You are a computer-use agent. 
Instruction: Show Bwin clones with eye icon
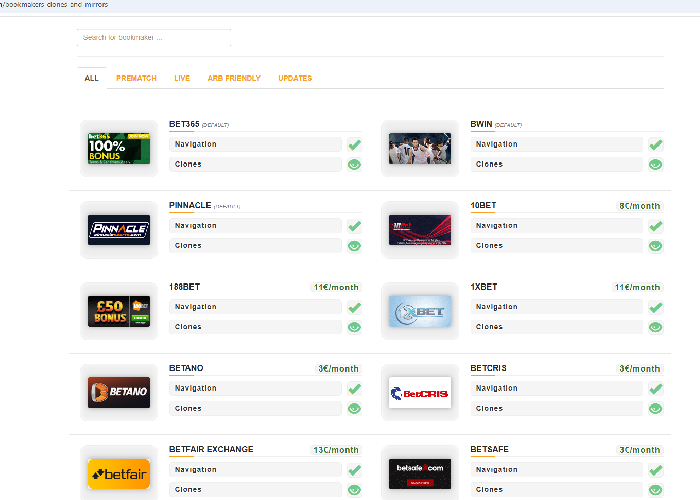pos(656,164)
